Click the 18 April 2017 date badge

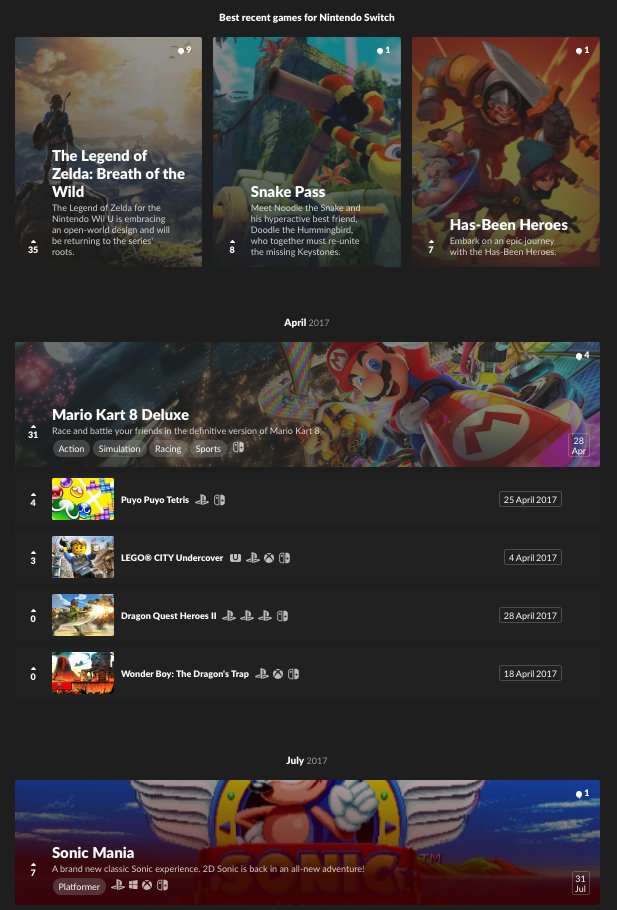tap(530, 673)
